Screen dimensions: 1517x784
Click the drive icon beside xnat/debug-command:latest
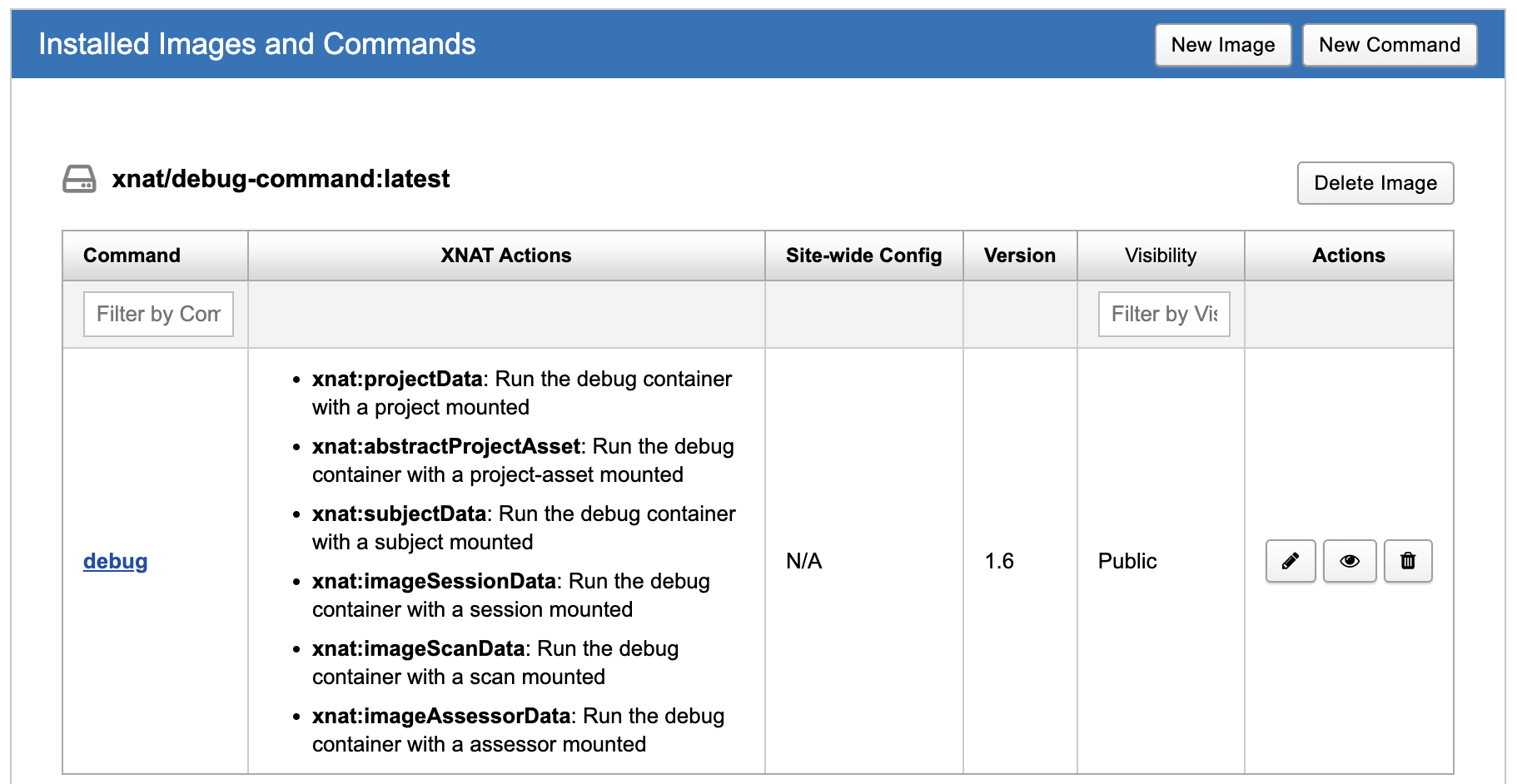(79, 179)
